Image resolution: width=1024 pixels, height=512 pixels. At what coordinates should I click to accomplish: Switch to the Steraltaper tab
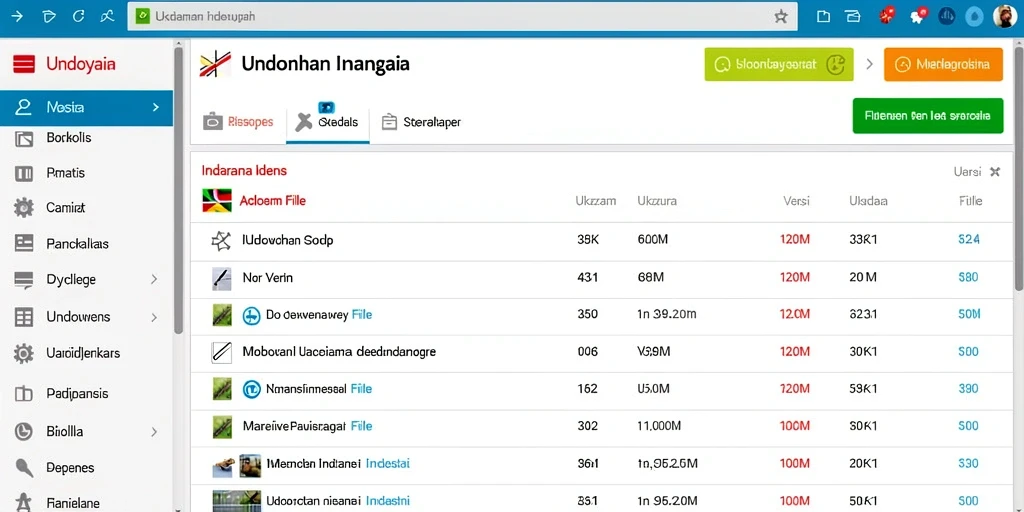(421, 122)
